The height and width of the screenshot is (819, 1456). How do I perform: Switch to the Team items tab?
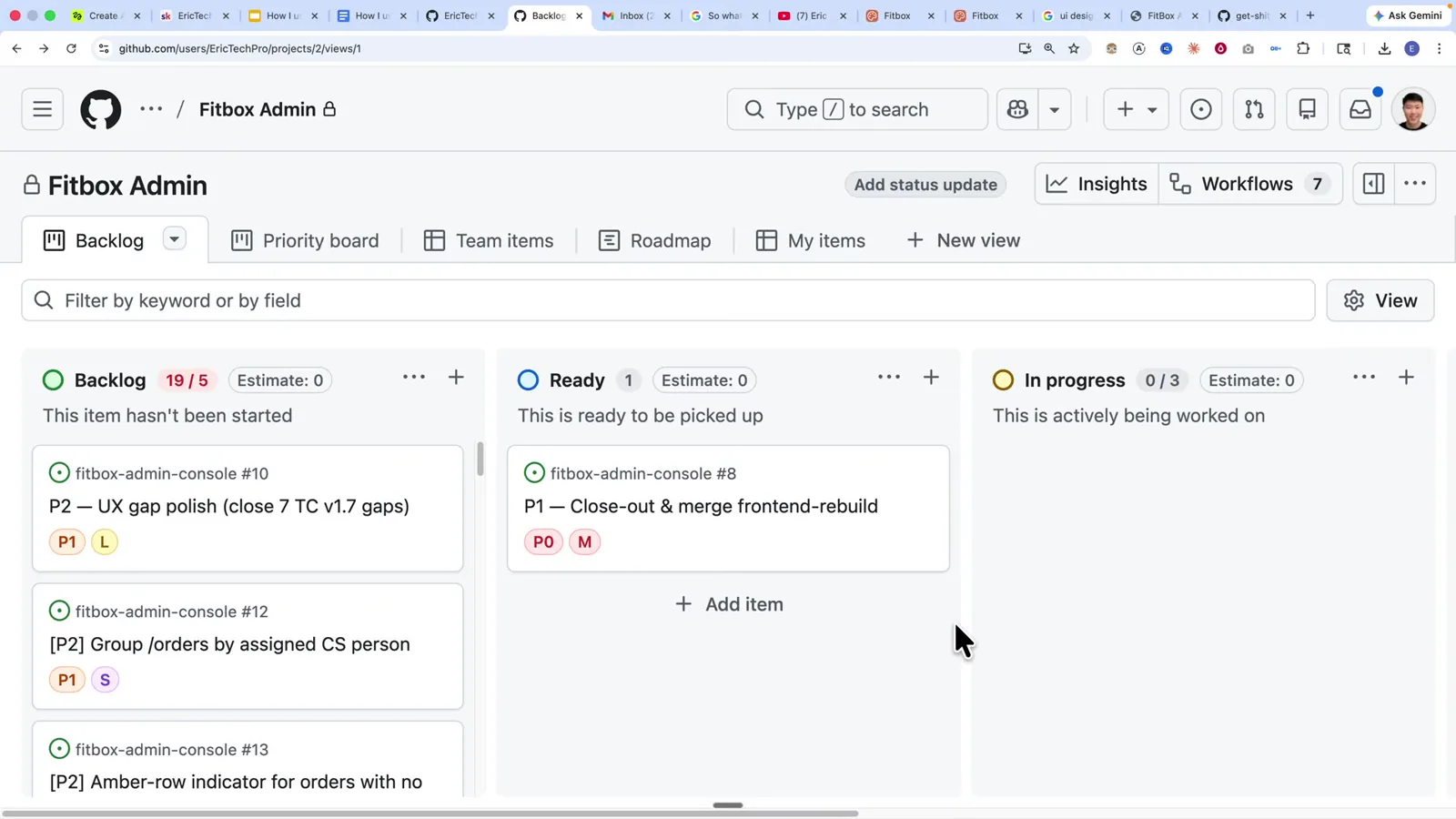point(489,240)
